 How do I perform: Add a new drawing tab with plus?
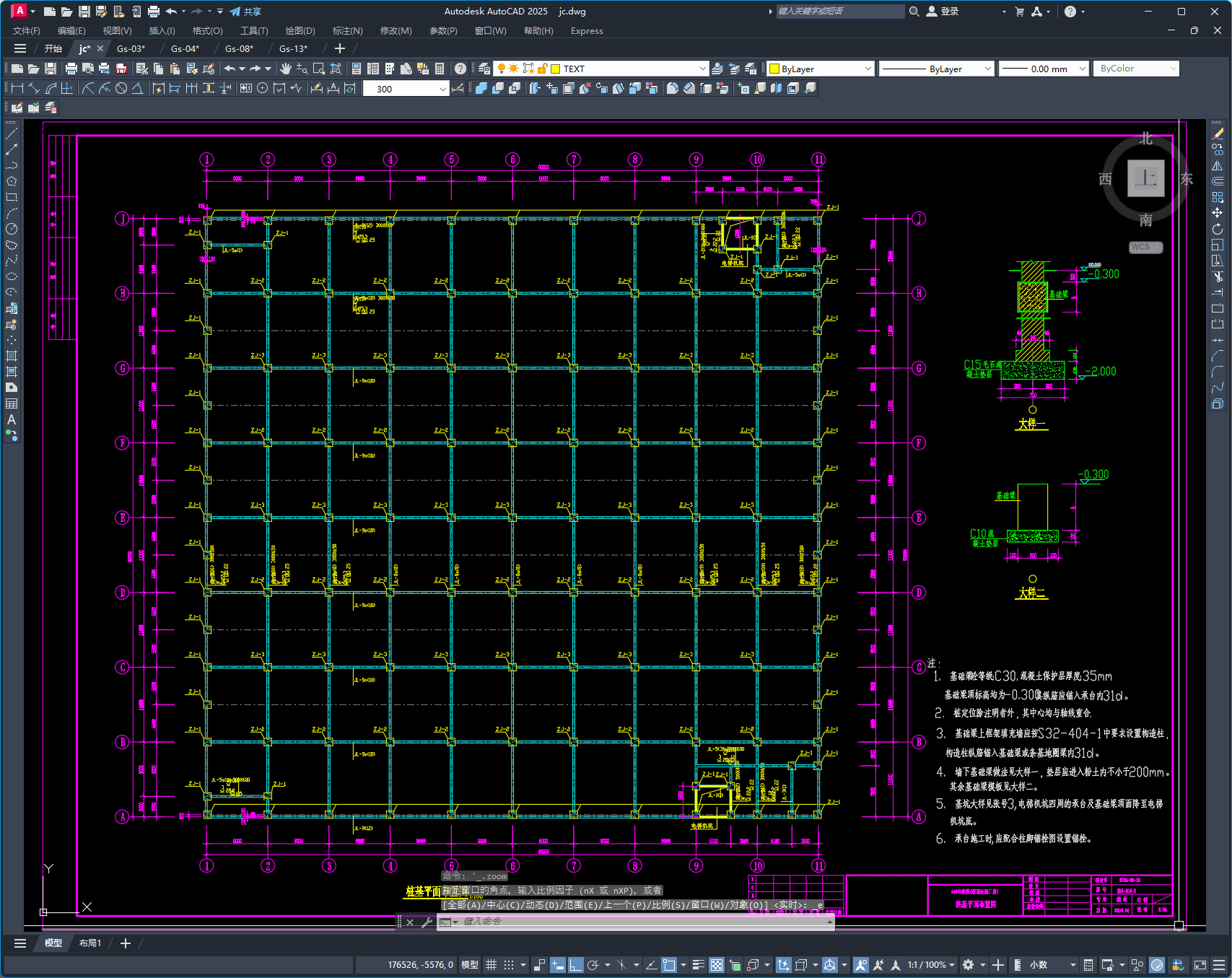[340, 48]
